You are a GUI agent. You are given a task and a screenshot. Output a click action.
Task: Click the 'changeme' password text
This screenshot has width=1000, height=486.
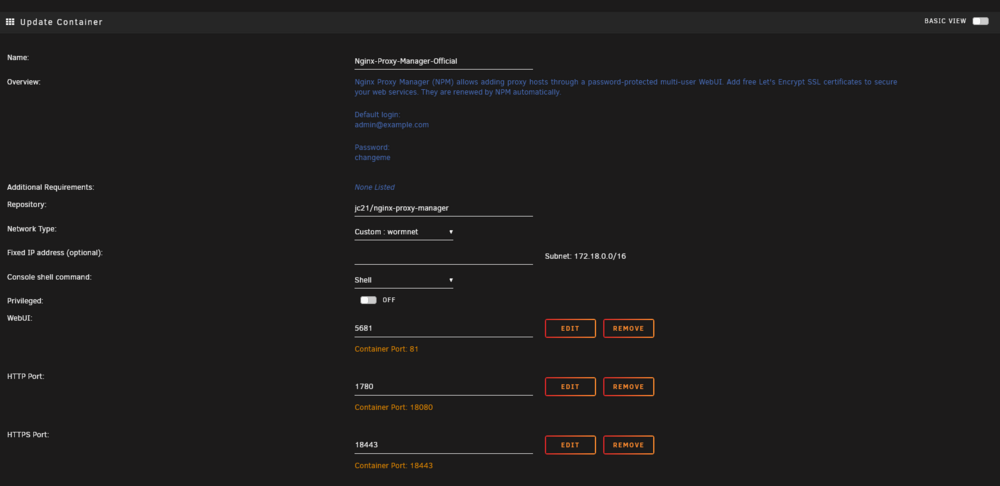coord(372,158)
